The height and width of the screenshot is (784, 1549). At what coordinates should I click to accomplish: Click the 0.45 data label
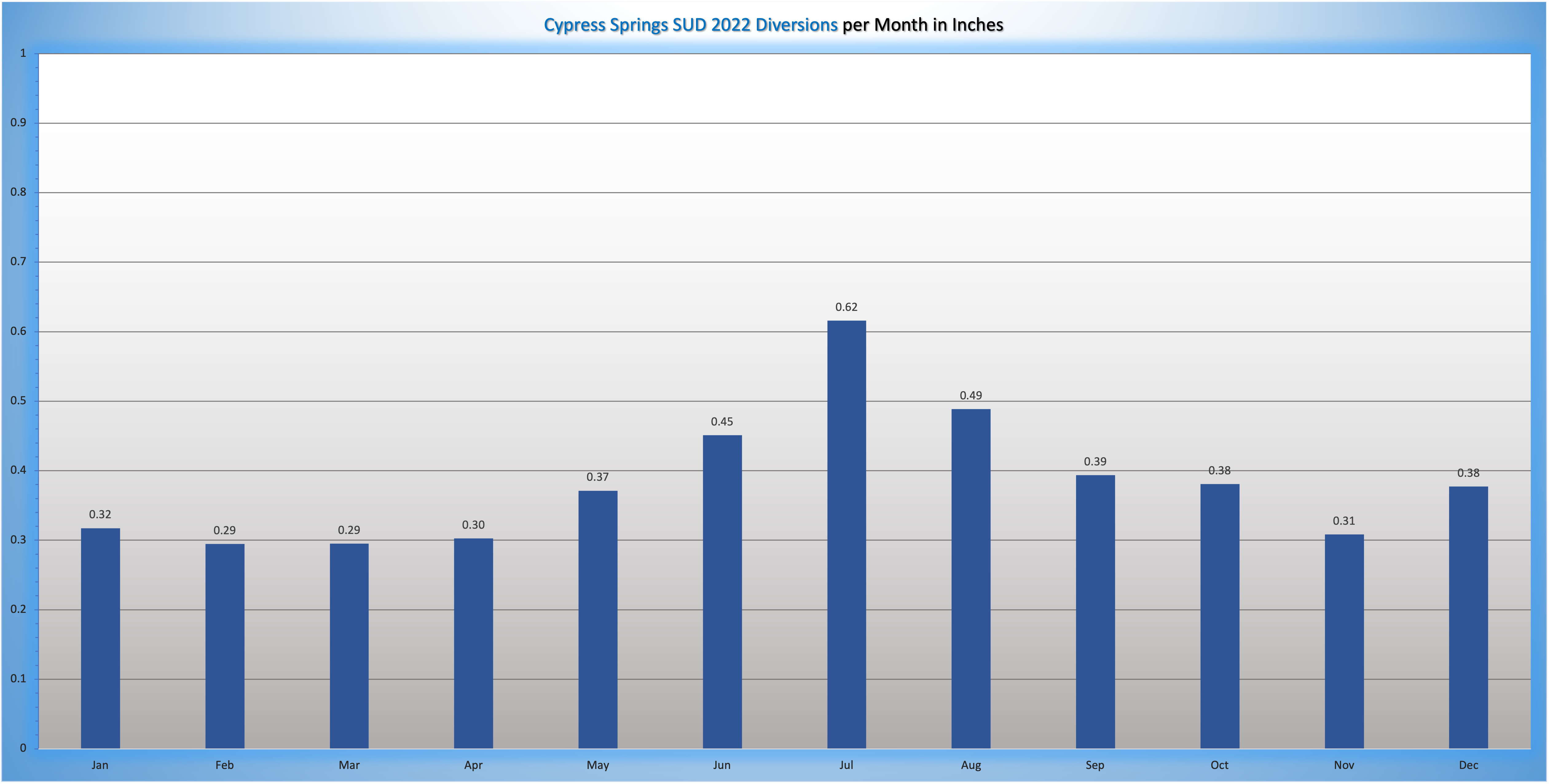point(722,422)
